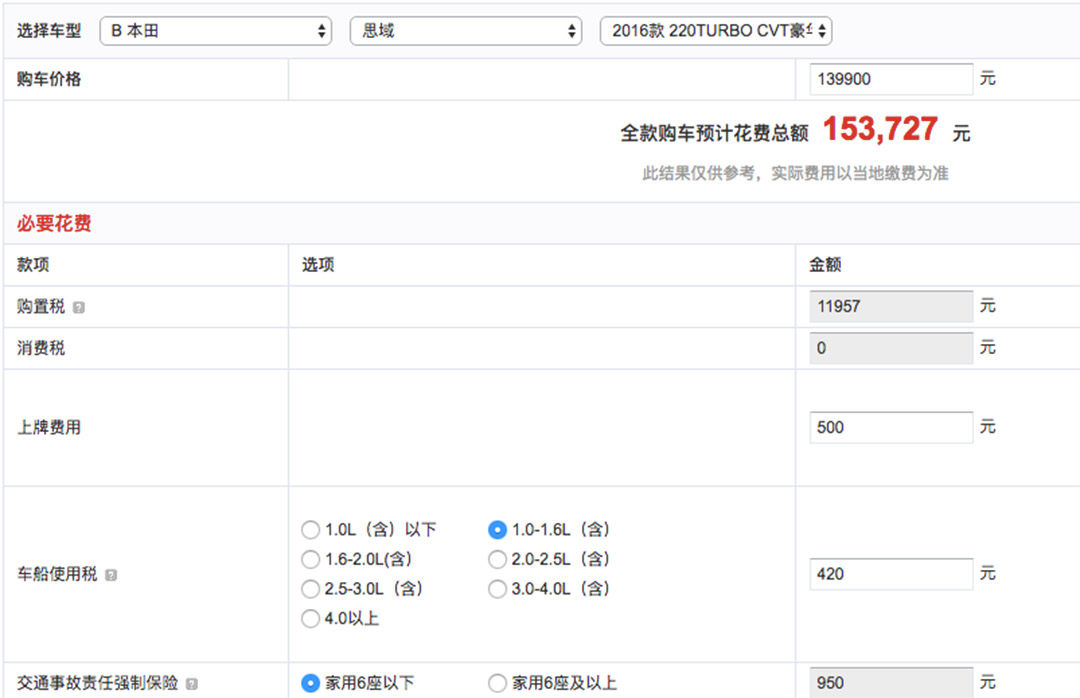Viewport: 1080px width, 698px height.
Task: Expand the car series dropdown showing 思域
Action: [465, 31]
